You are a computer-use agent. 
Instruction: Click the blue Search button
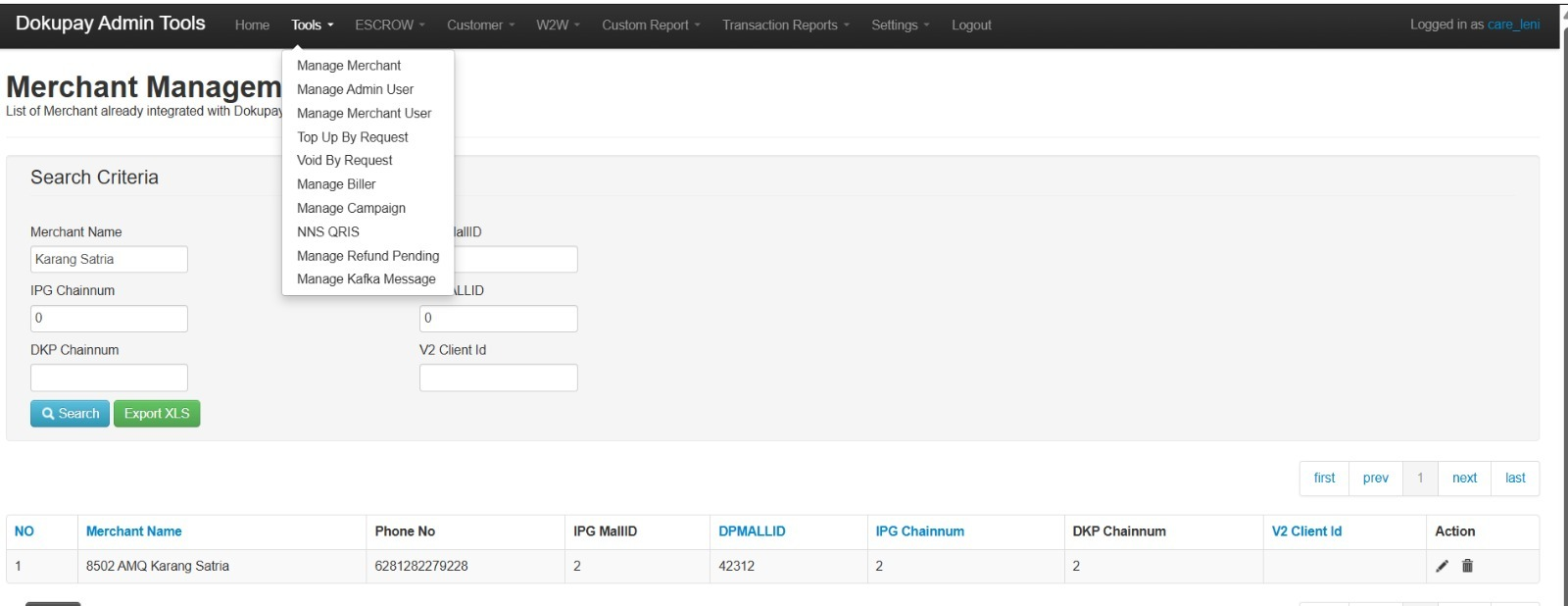click(x=71, y=414)
